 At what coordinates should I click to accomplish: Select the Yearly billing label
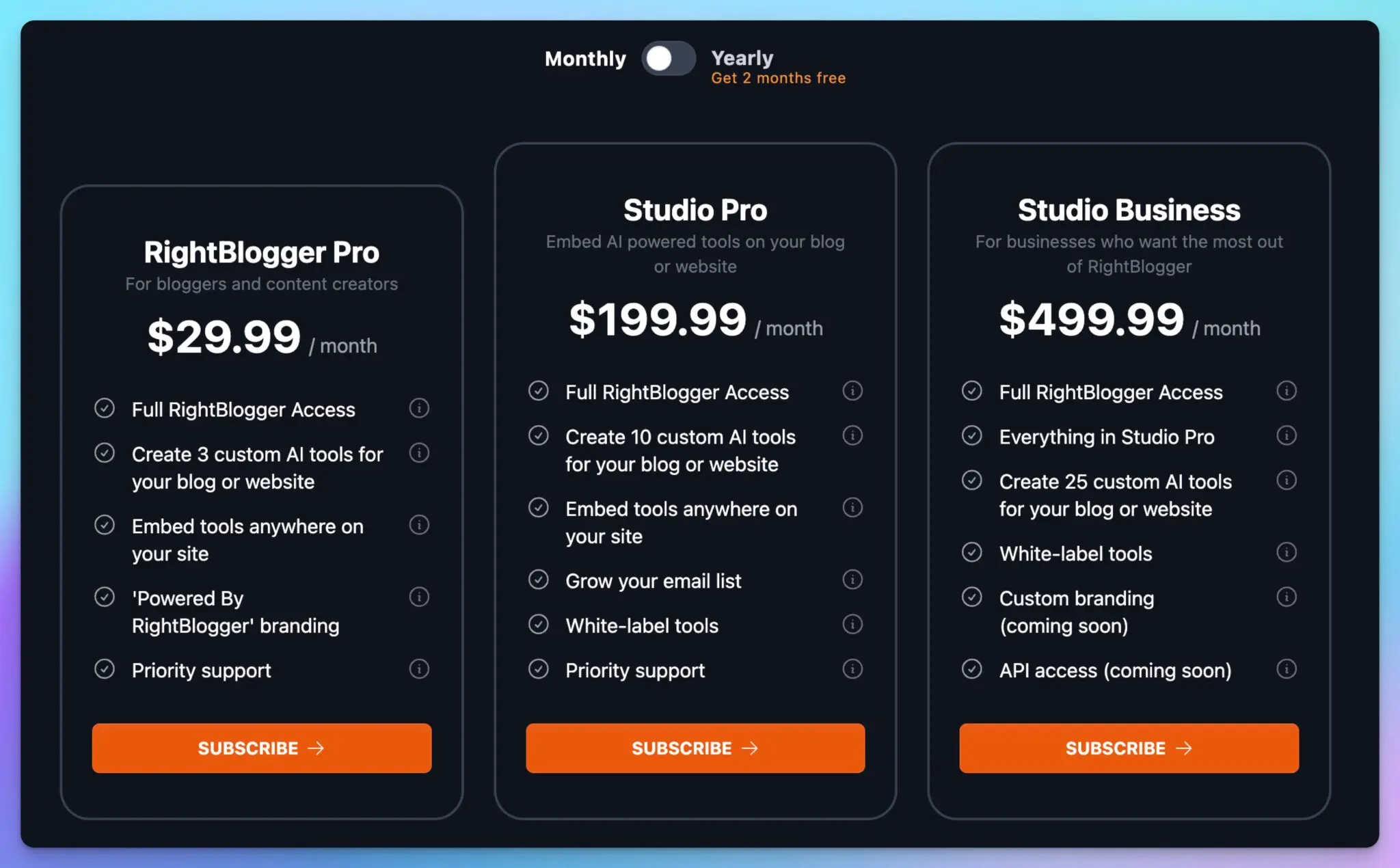click(742, 58)
